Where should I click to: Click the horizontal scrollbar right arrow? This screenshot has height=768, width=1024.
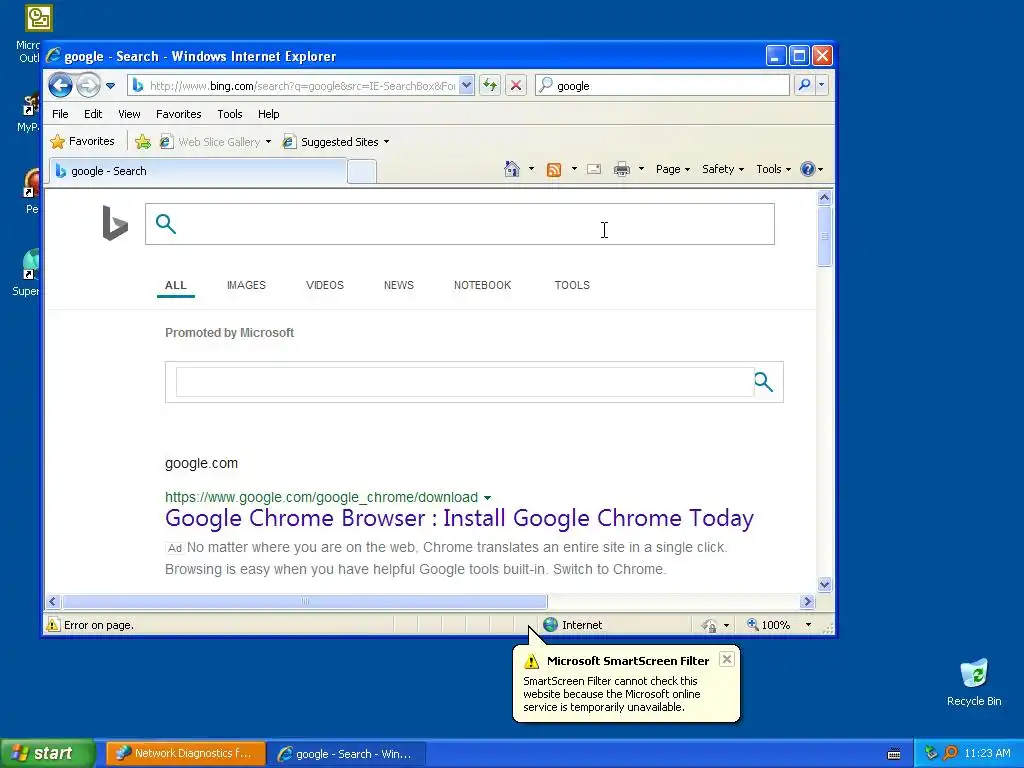coord(807,601)
